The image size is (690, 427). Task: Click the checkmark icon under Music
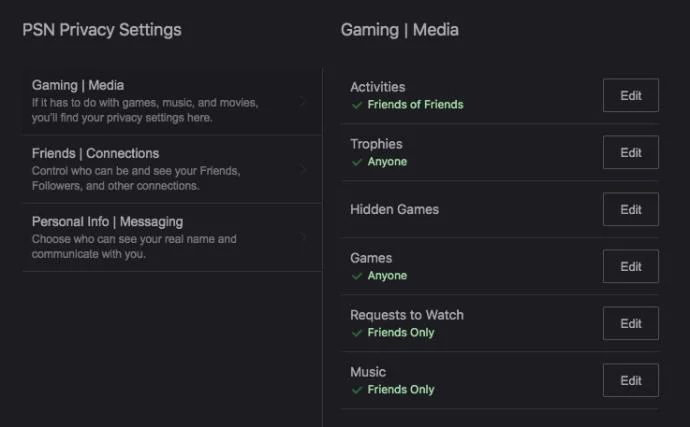[357, 389]
